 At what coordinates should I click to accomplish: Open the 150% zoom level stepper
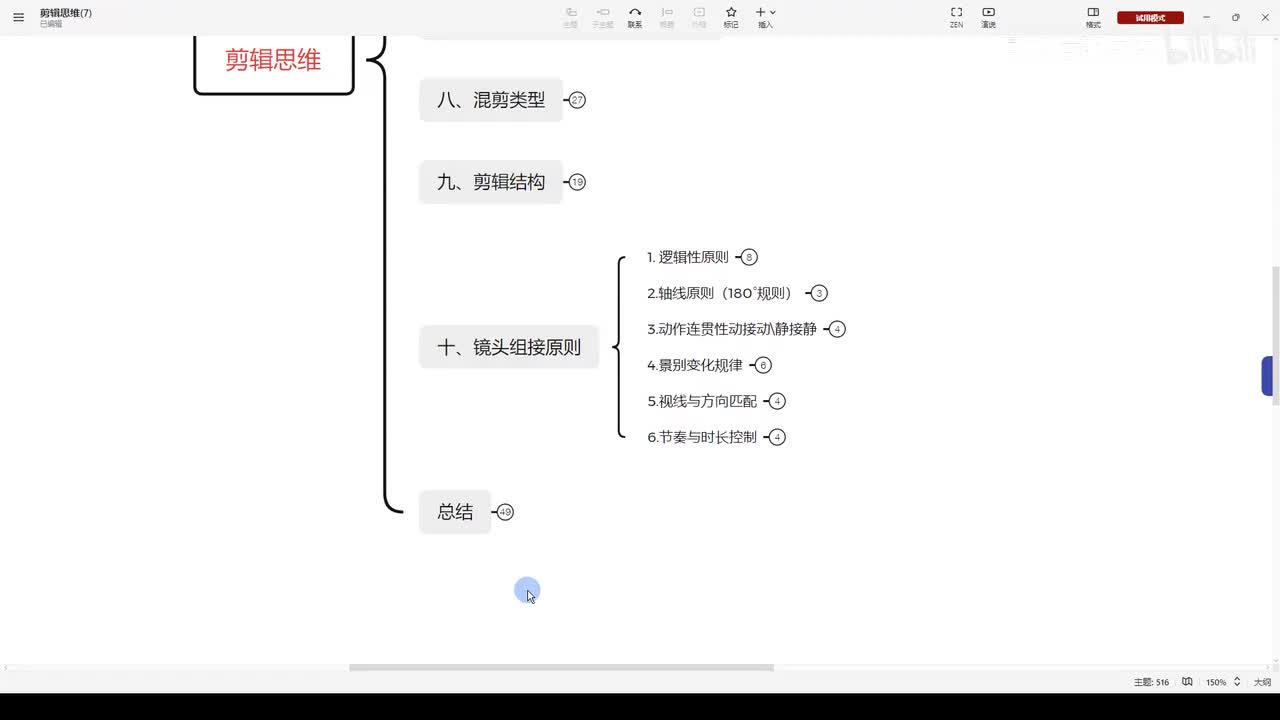point(1237,682)
